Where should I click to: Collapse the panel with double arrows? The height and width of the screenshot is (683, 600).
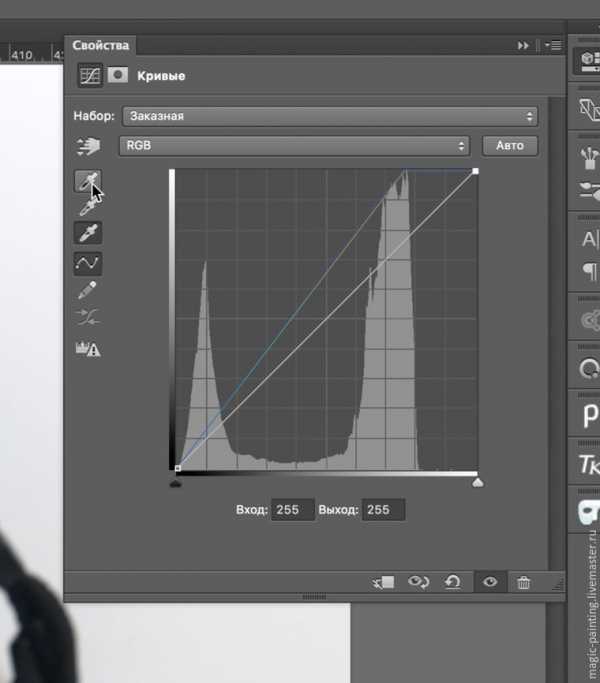click(x=523, y=45)
